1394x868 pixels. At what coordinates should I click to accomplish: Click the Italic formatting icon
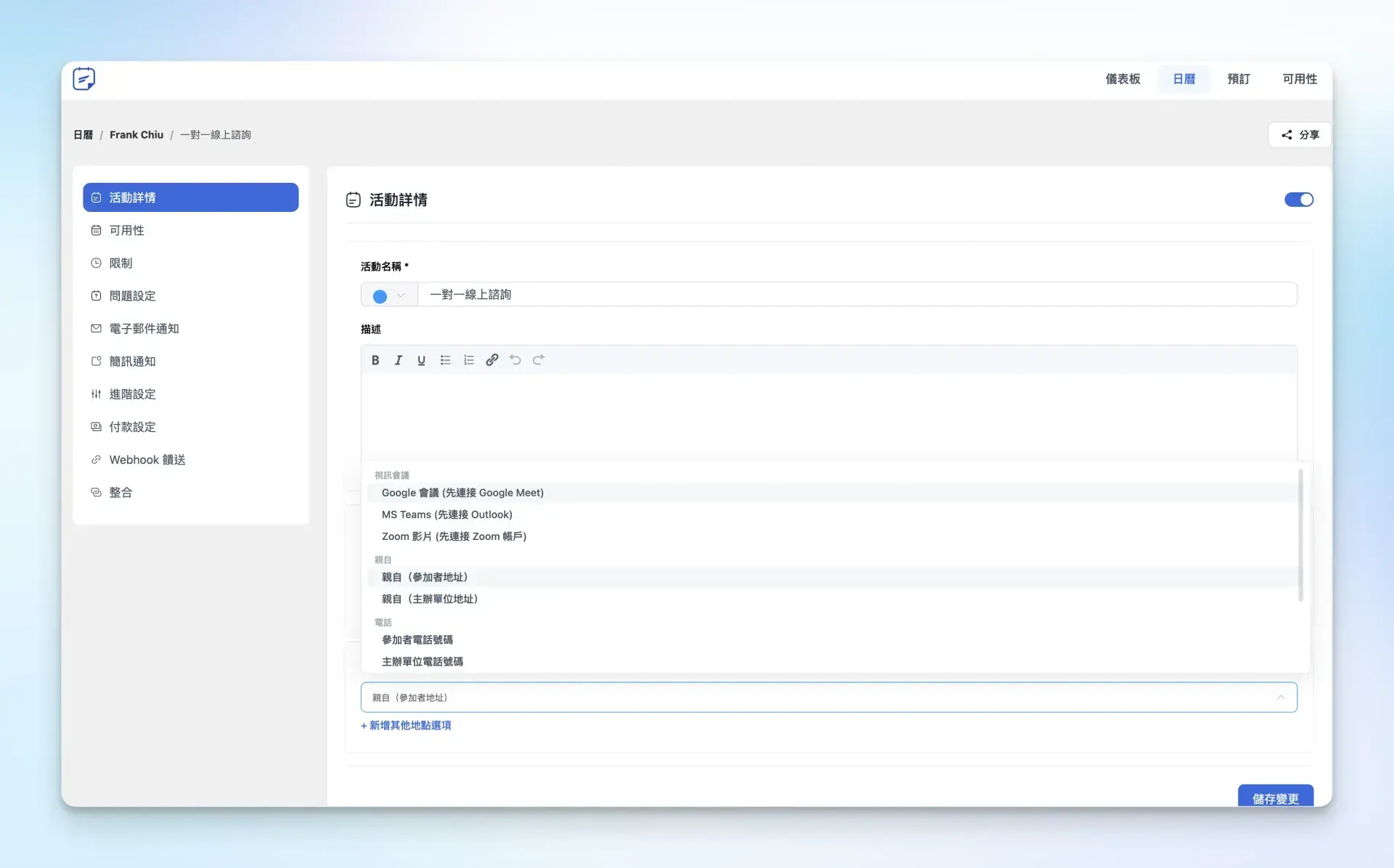pyautogui.click(x=399, y=360)
